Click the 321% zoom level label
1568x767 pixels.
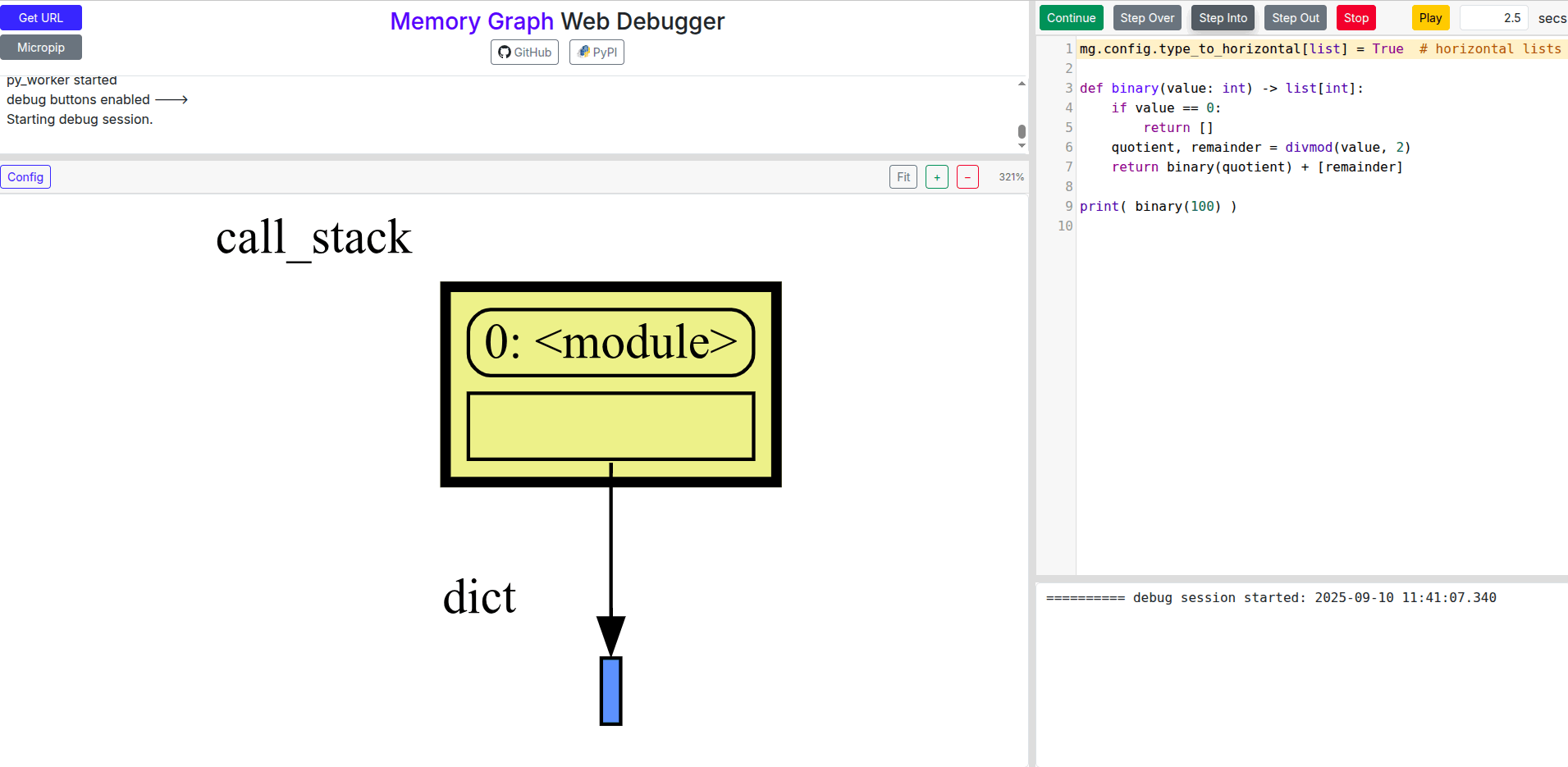coord(1011,177)
